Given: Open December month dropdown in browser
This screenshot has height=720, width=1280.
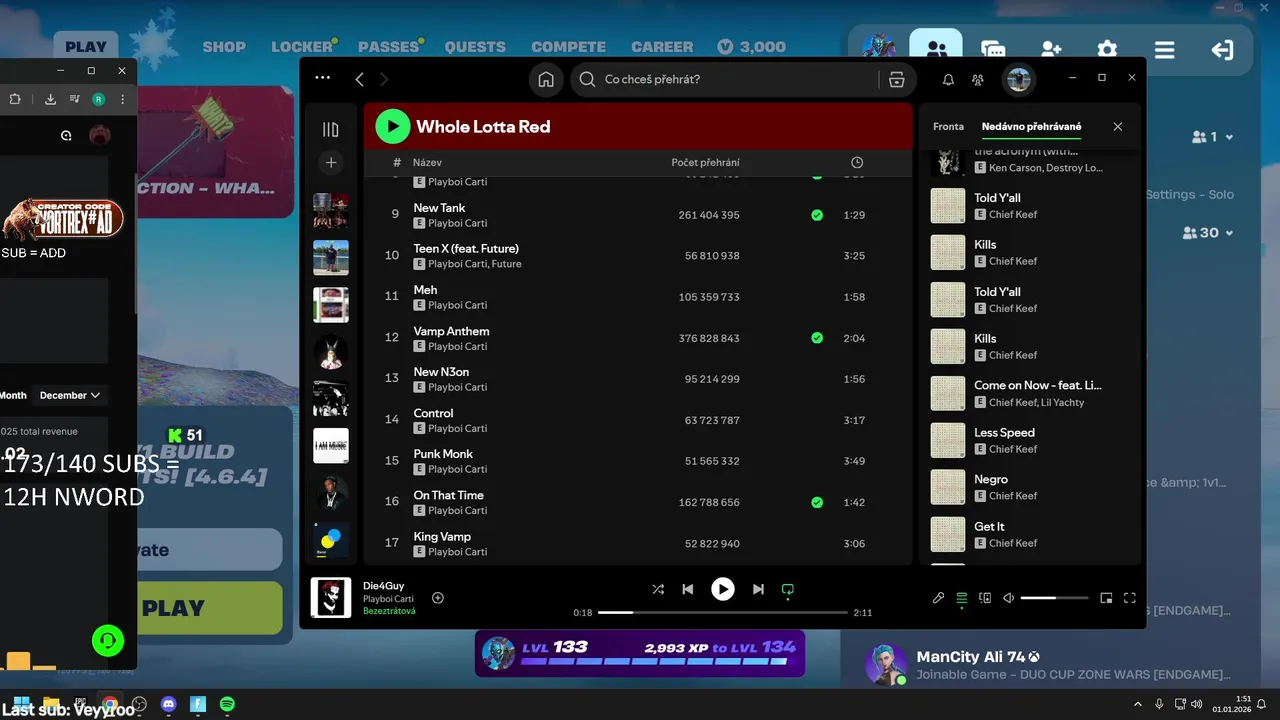Looking at the screenshot, I should (70, 395).
